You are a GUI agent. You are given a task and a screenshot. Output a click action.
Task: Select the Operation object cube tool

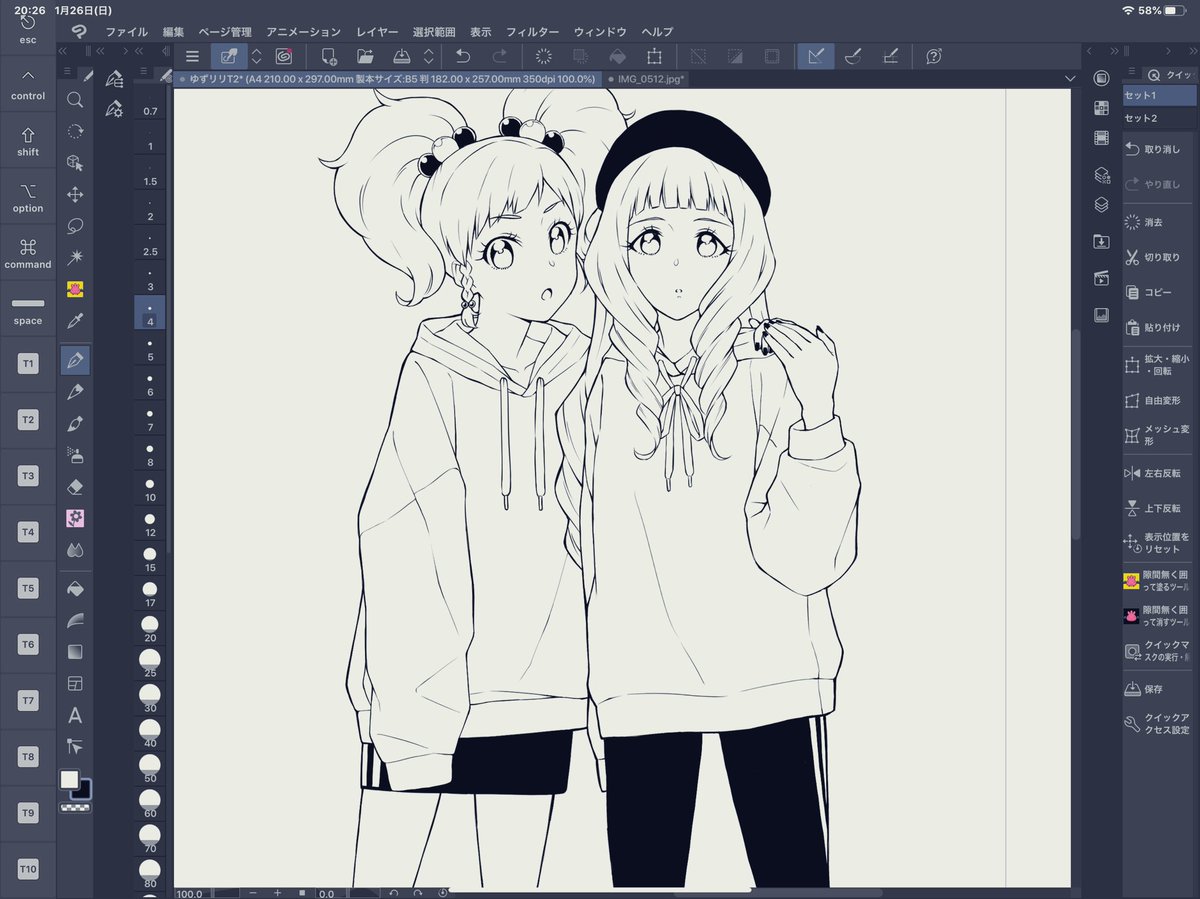pyautogui.click(x=75, y=163)
